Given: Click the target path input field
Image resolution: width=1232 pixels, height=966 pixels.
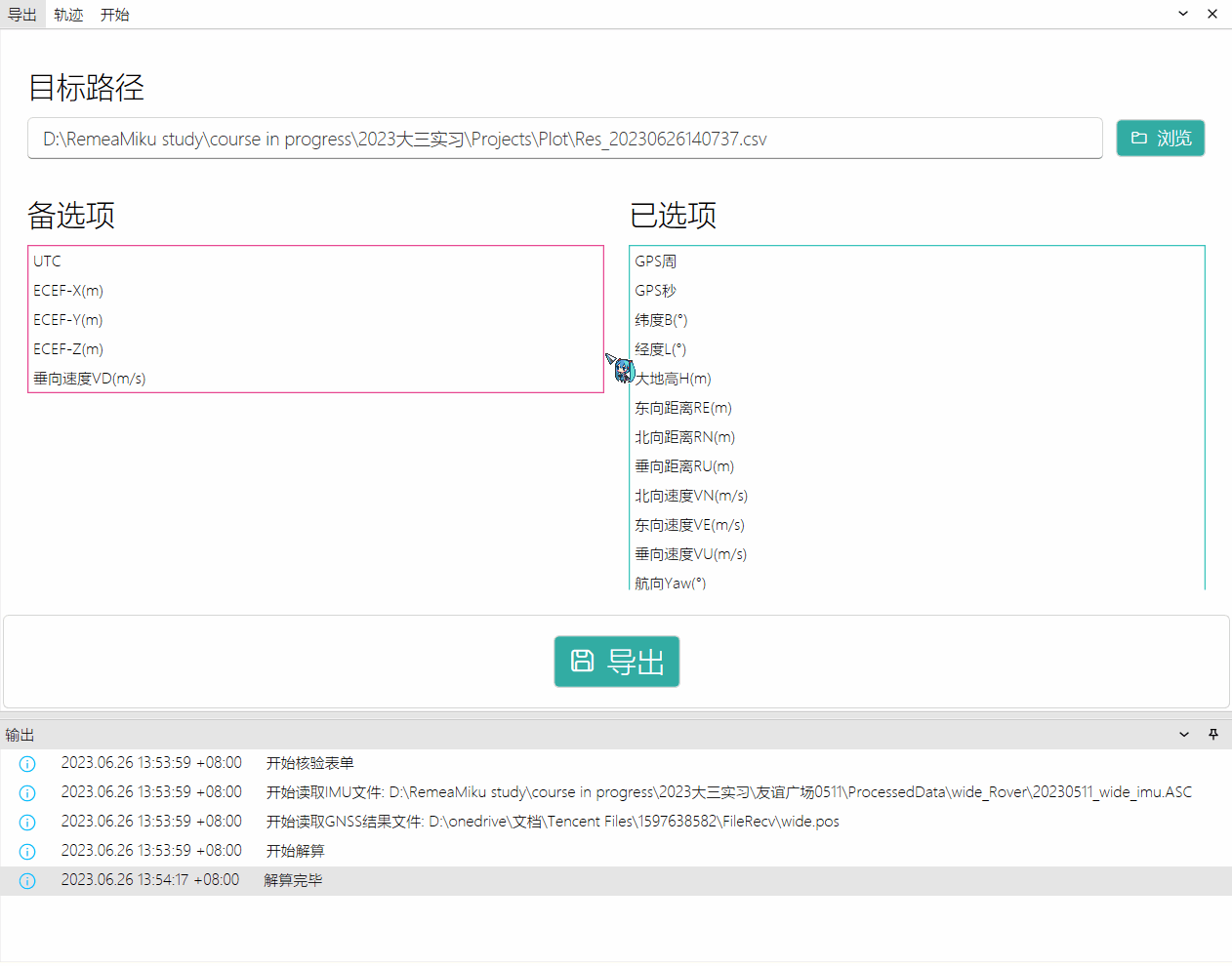Looking at the screenshot, I should (x=565, y=139).
